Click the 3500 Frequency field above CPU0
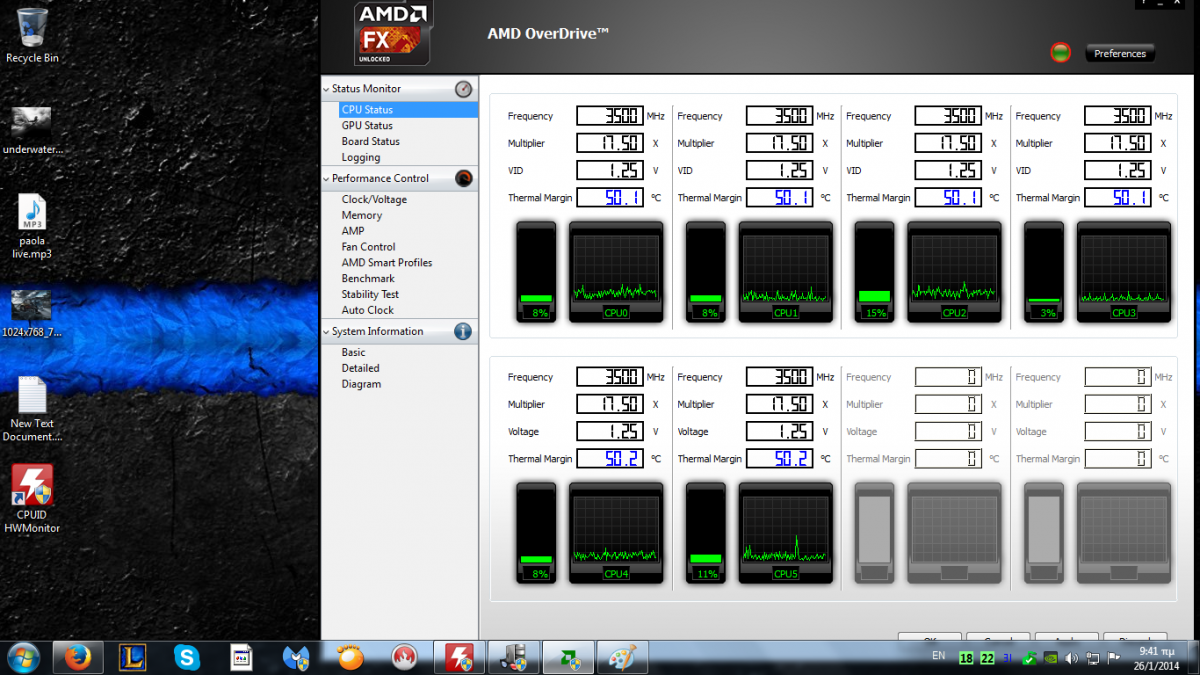1200x675 pixels. point(610,116)
